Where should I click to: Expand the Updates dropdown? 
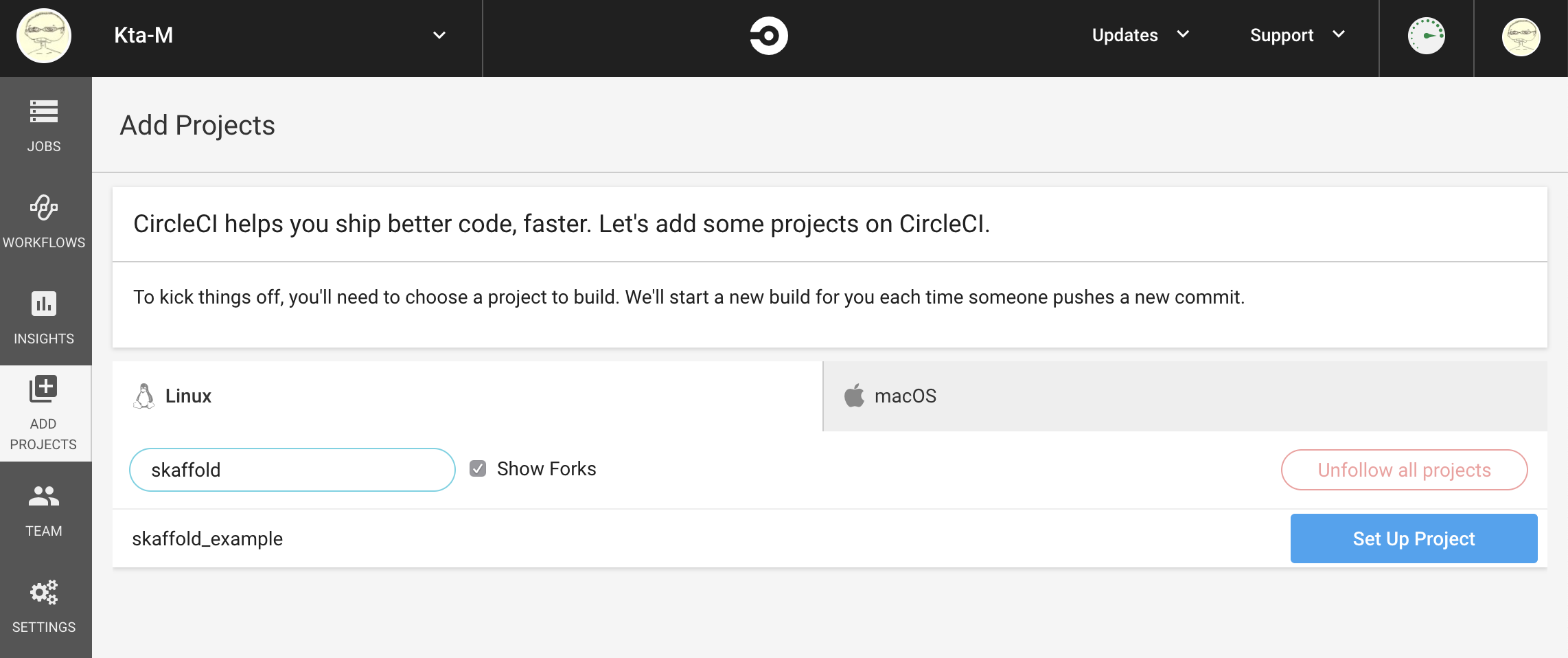click(x=1140, y=35)
